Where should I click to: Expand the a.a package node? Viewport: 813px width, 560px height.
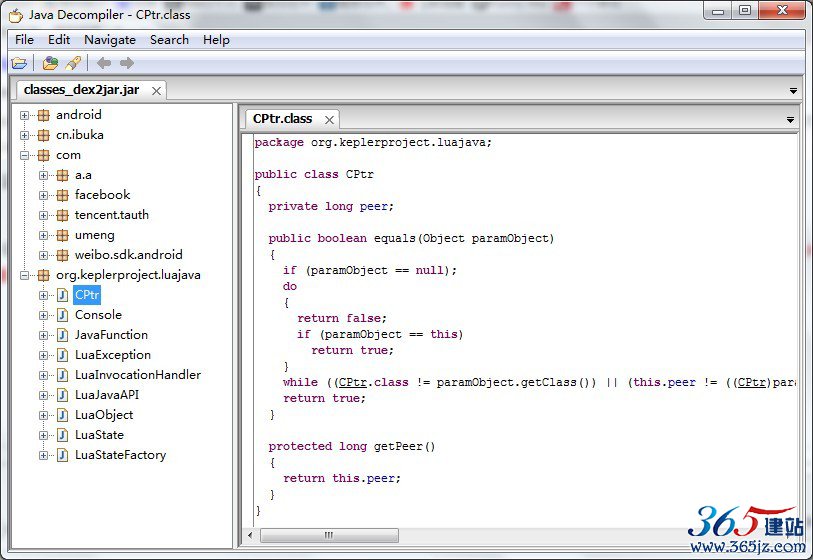(x=44, y=175)
